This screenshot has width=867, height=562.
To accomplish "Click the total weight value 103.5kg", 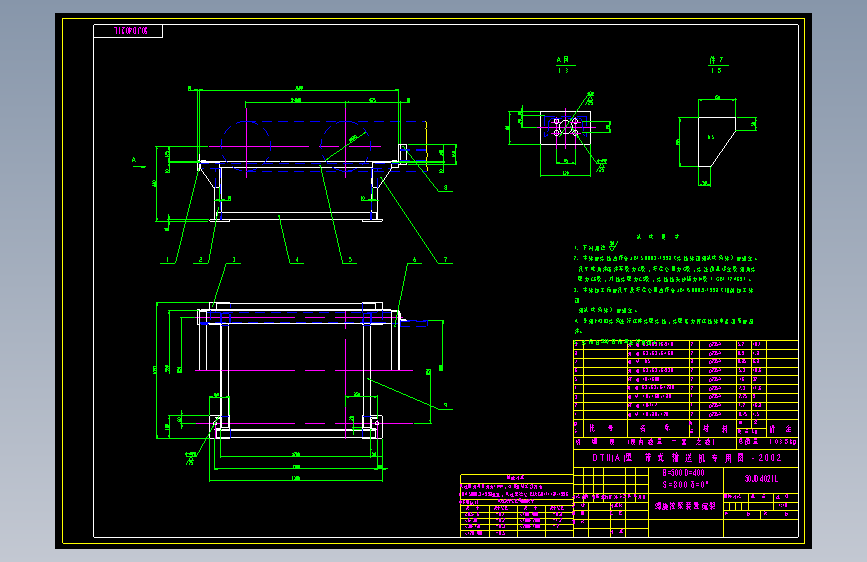I will (x=782, y=442).
